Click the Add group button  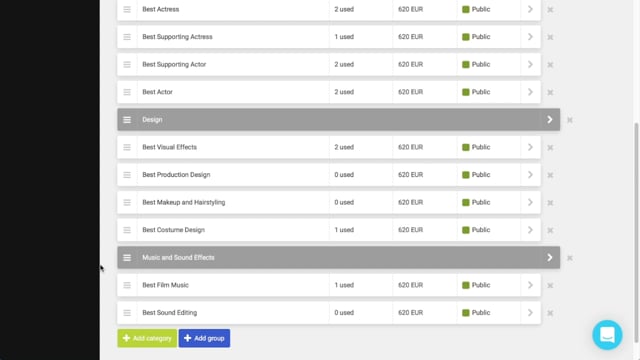204,338
